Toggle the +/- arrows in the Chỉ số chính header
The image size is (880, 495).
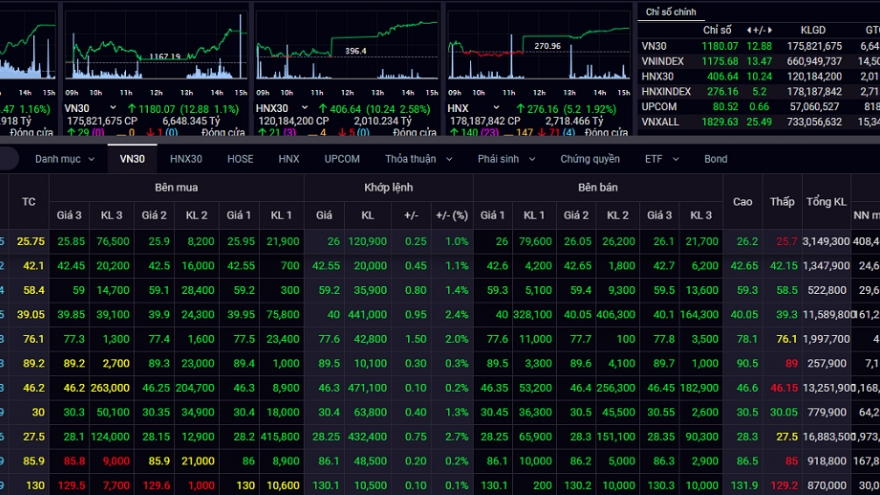point(760,29)
